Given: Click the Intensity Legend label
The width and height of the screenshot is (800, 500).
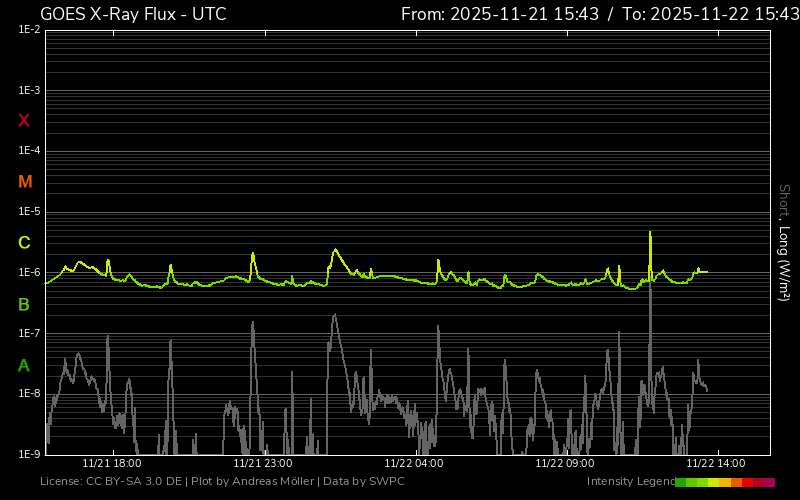Looking at the screenshot, I should 629,482.
